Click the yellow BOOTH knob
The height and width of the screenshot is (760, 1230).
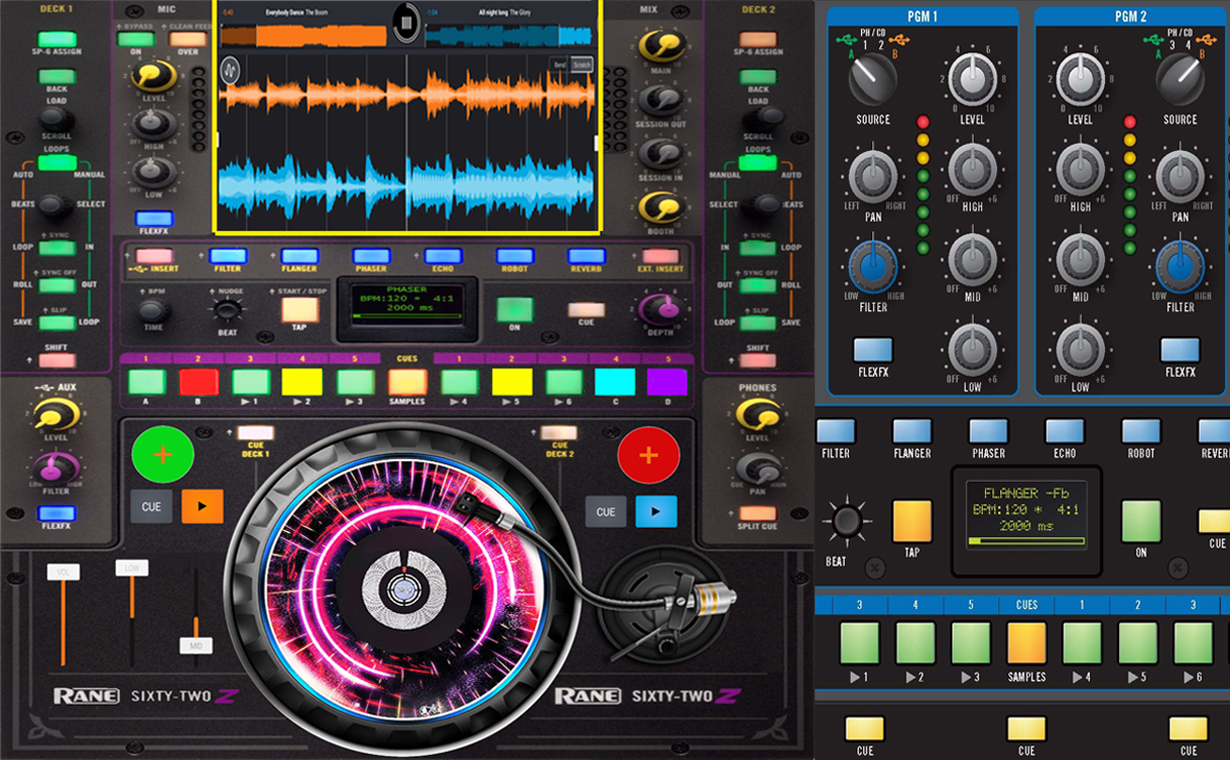[660, 207]
